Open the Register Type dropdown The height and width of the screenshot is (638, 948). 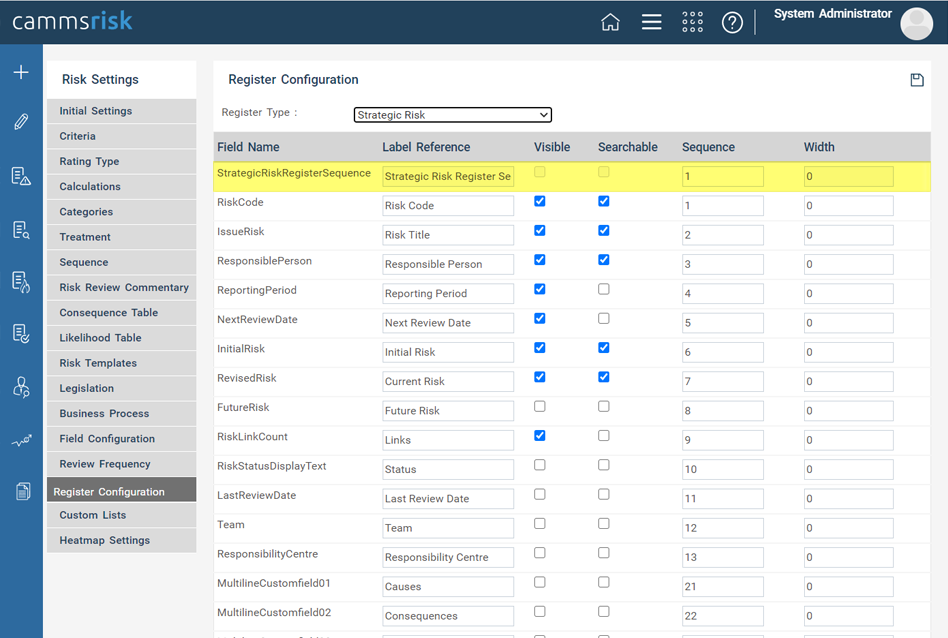(452, 115)
